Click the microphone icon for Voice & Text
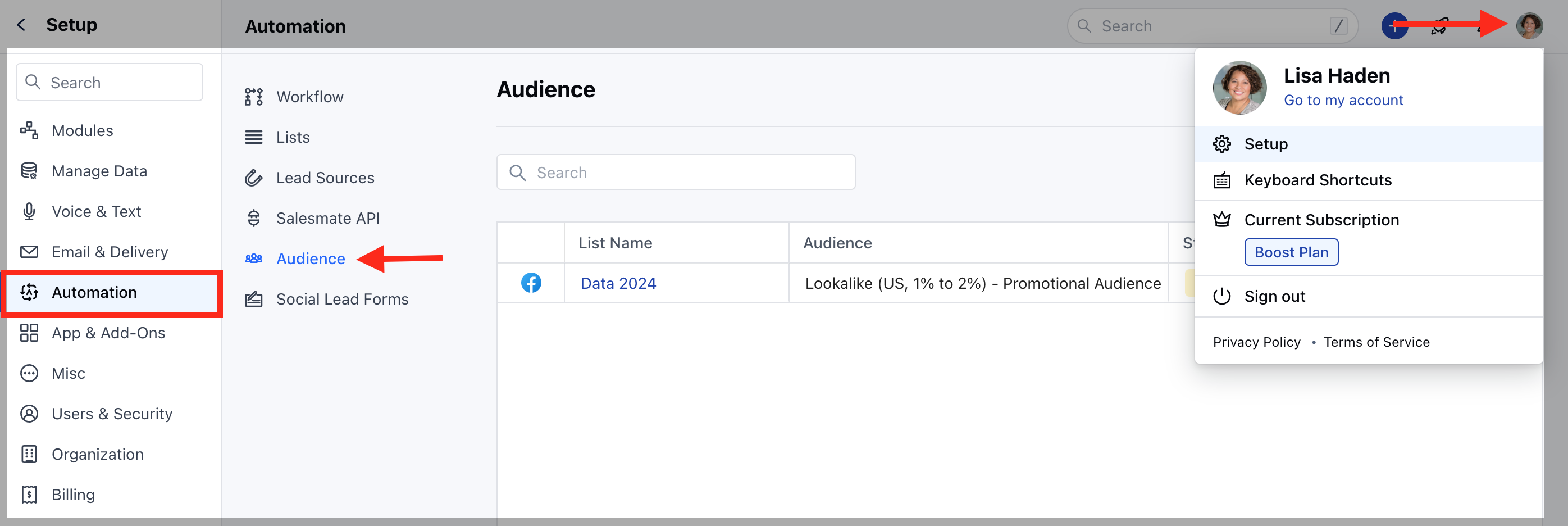 point(29,211)
